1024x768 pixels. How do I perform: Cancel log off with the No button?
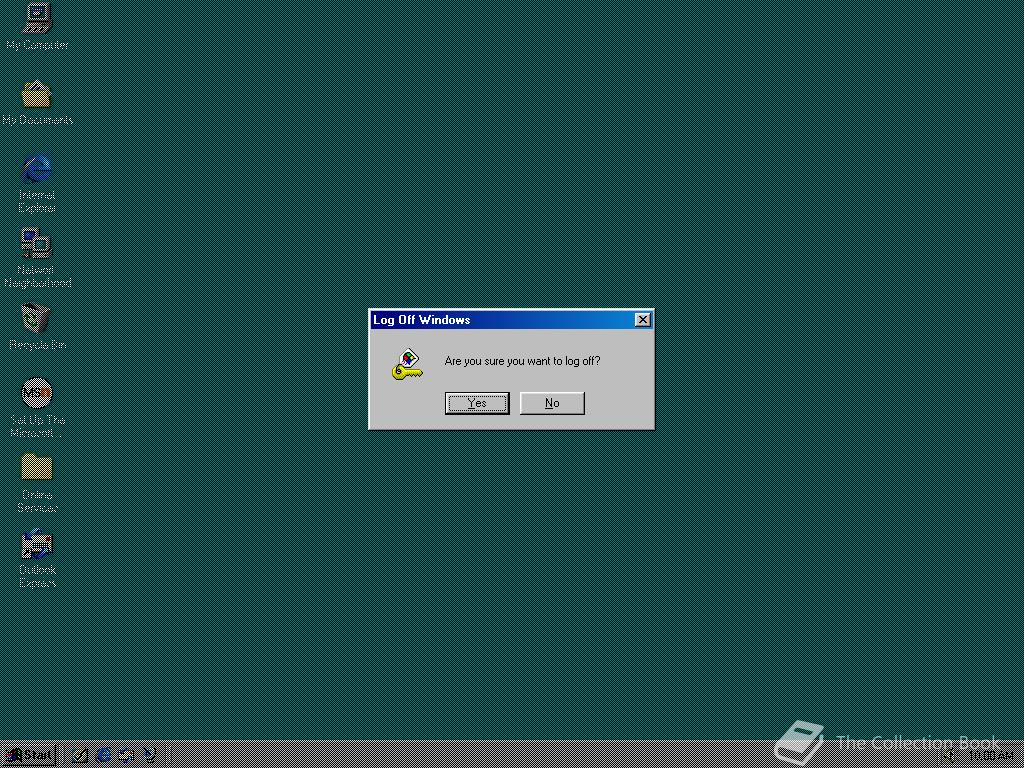click(552, 403)
